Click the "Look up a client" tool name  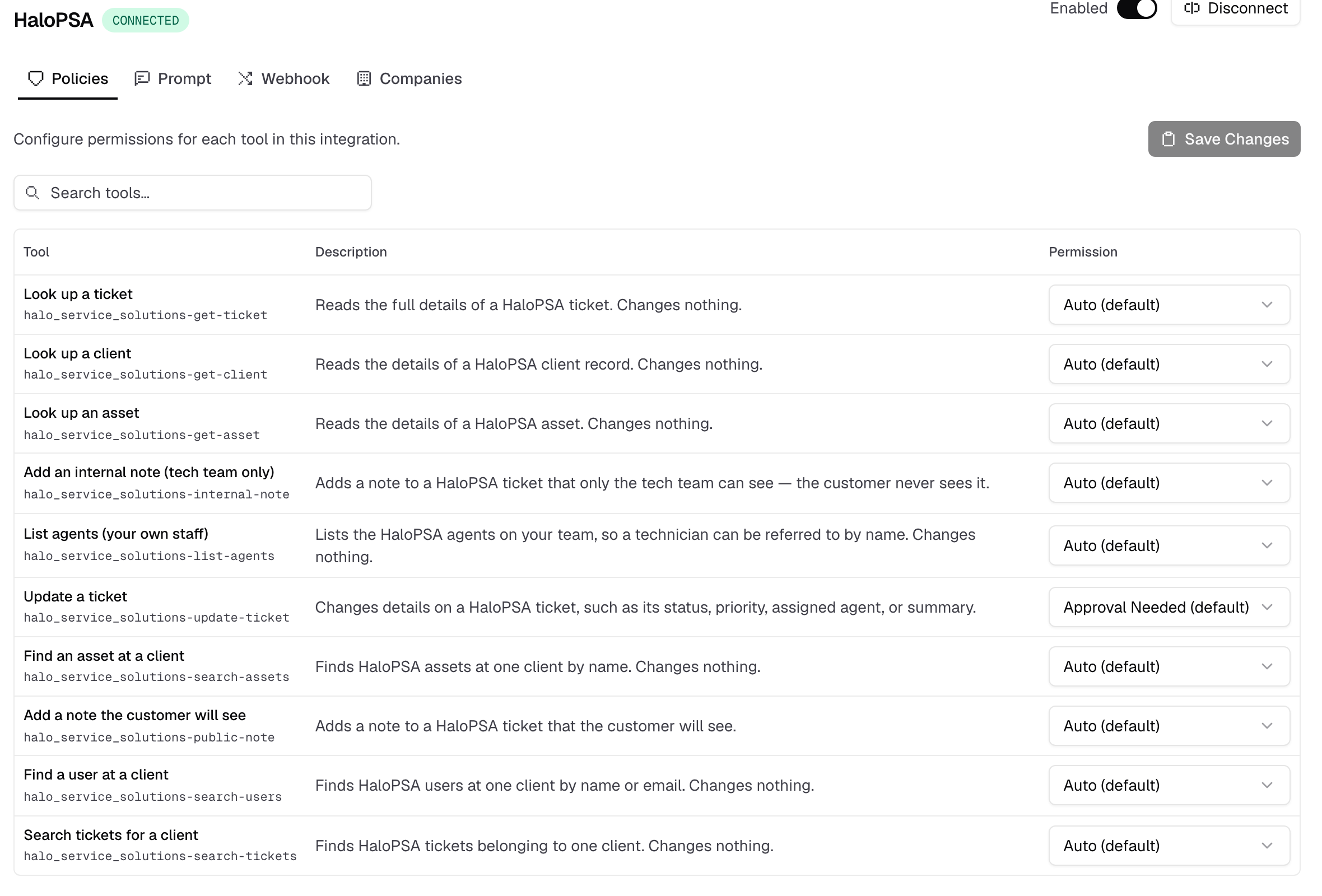(77, 353)
